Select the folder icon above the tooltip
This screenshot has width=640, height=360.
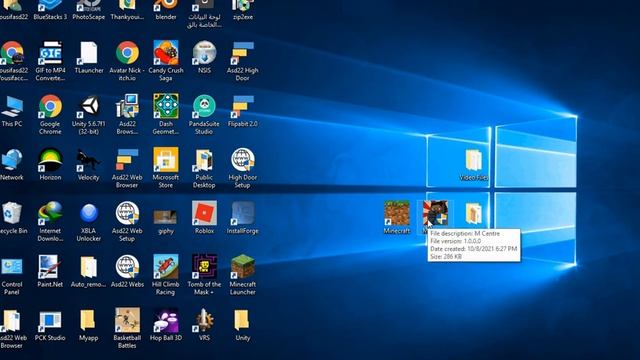[473, 213]
